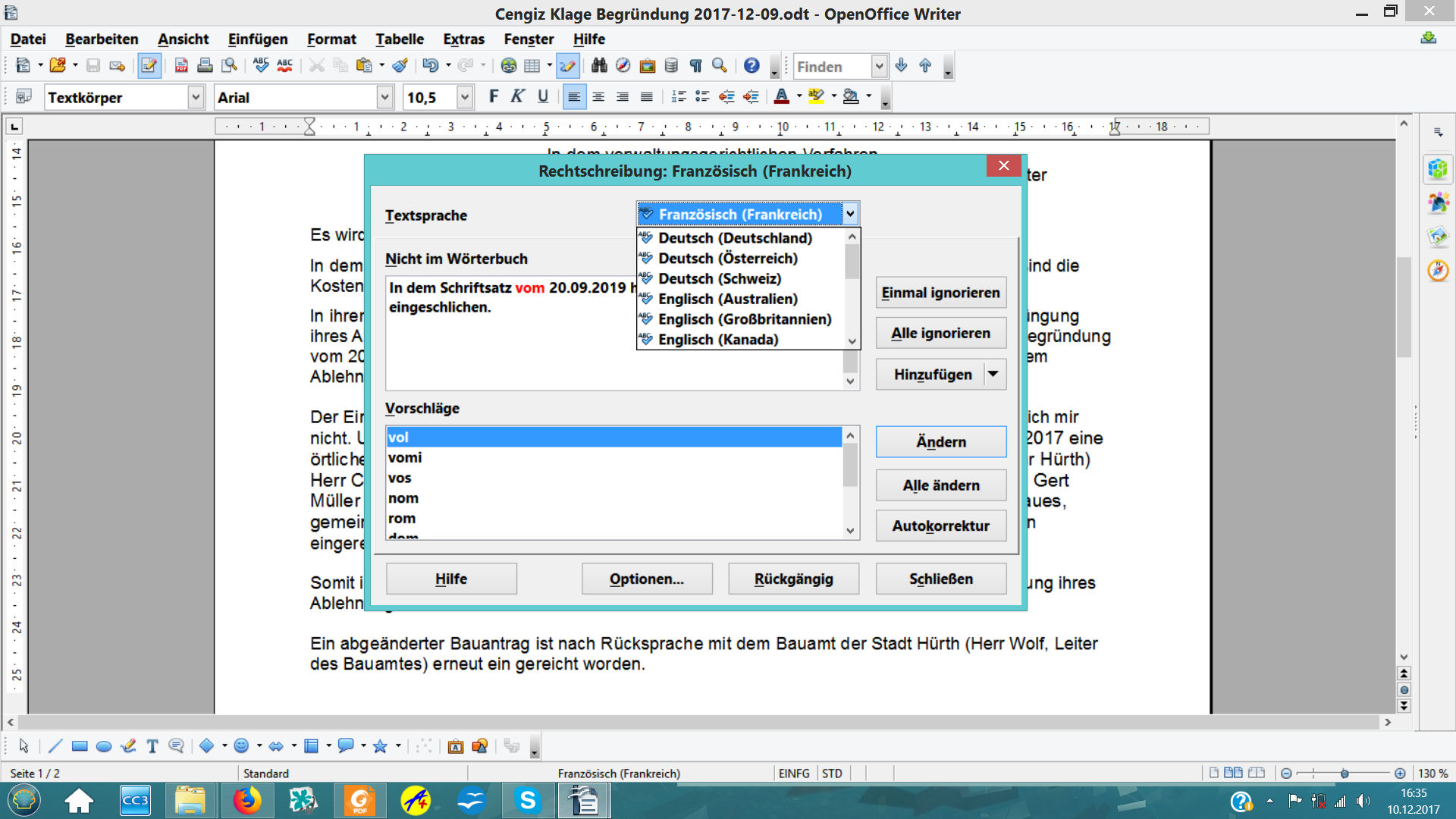Open the font size 10,5 dropdown
The width and height of the screenshot is (1456, 819).
tap(465, 97)
